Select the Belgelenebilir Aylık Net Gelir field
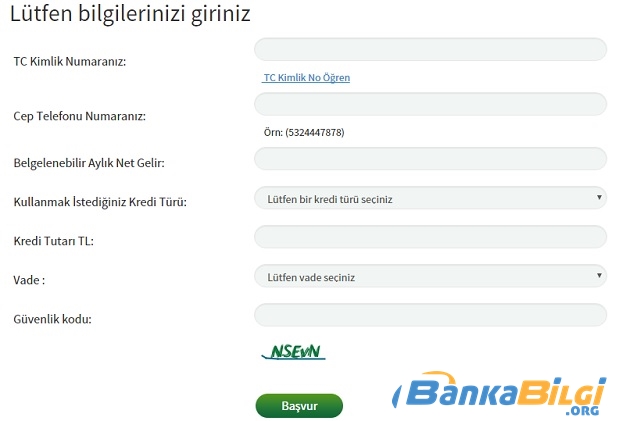619x421 pixels. pos(430,159)
